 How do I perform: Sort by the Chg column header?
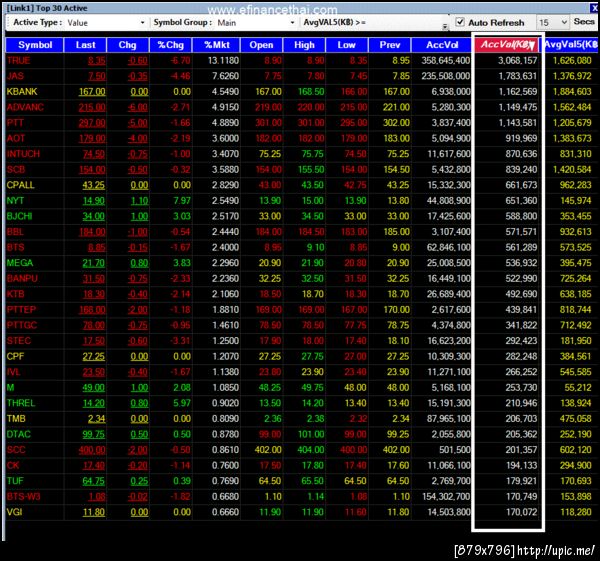127,45
